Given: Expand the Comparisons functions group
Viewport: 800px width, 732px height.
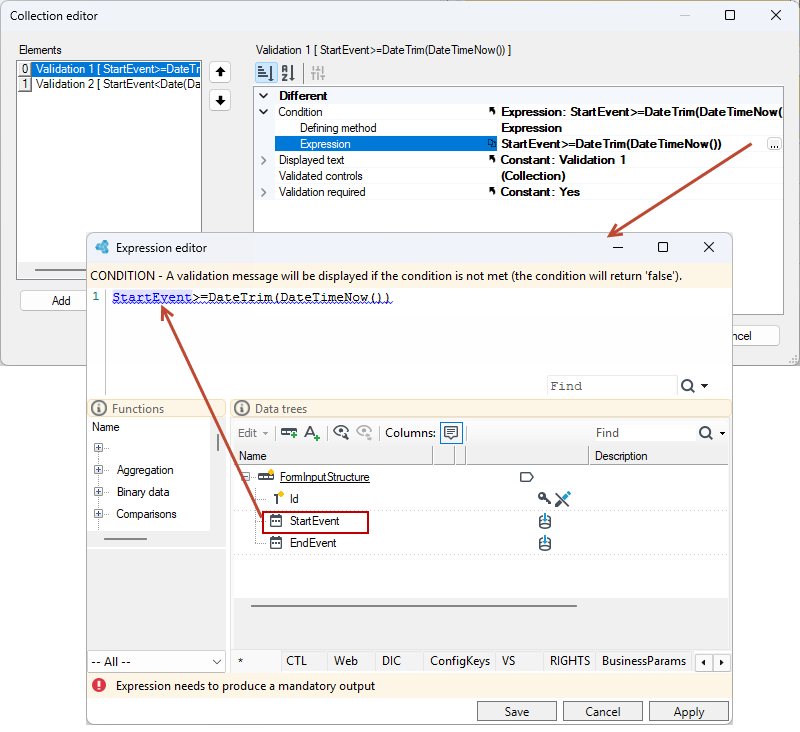Looking at the screenshot, I should pos(98,514).
